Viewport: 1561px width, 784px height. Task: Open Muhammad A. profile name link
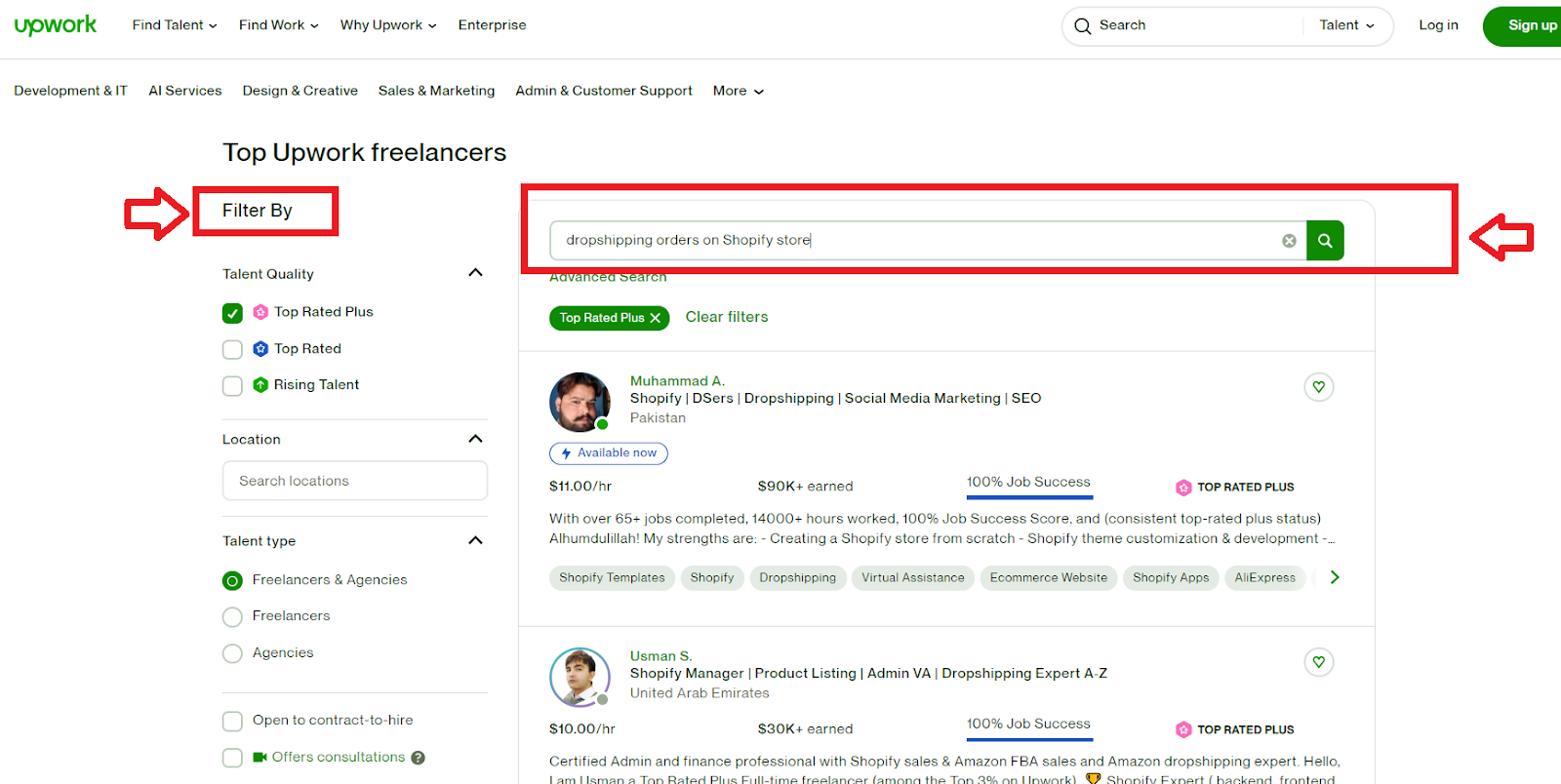tap(677, 381)
